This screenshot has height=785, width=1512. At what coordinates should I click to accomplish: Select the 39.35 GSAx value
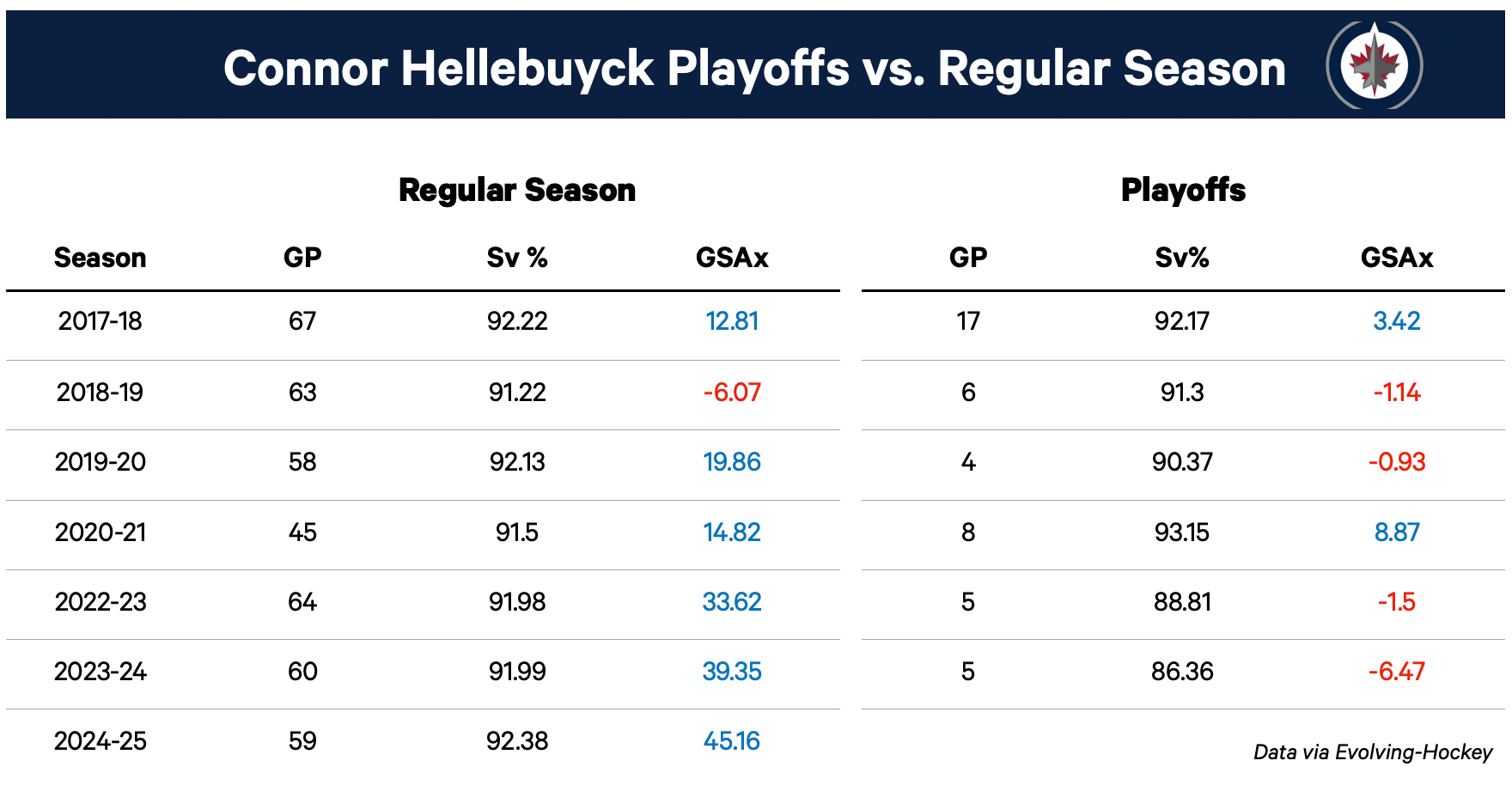(732, 671)
